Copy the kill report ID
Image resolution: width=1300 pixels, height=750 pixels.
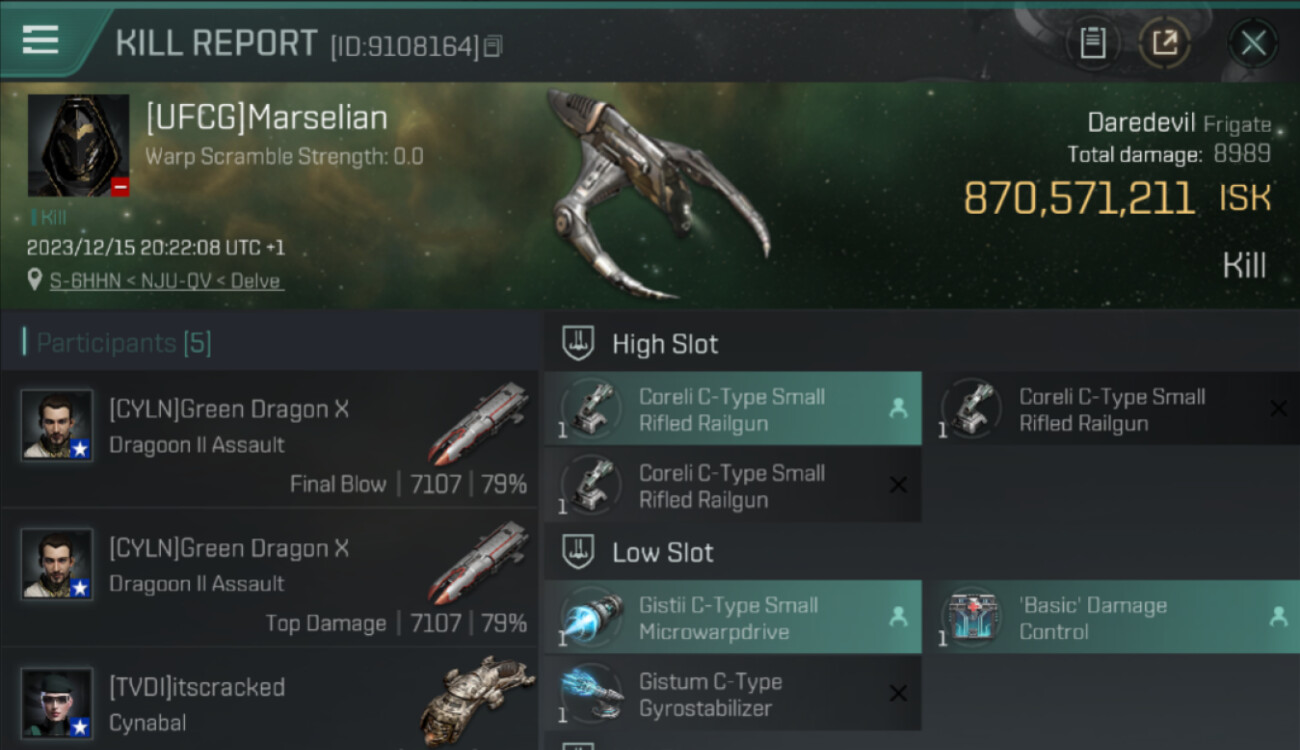coord(492,46)
